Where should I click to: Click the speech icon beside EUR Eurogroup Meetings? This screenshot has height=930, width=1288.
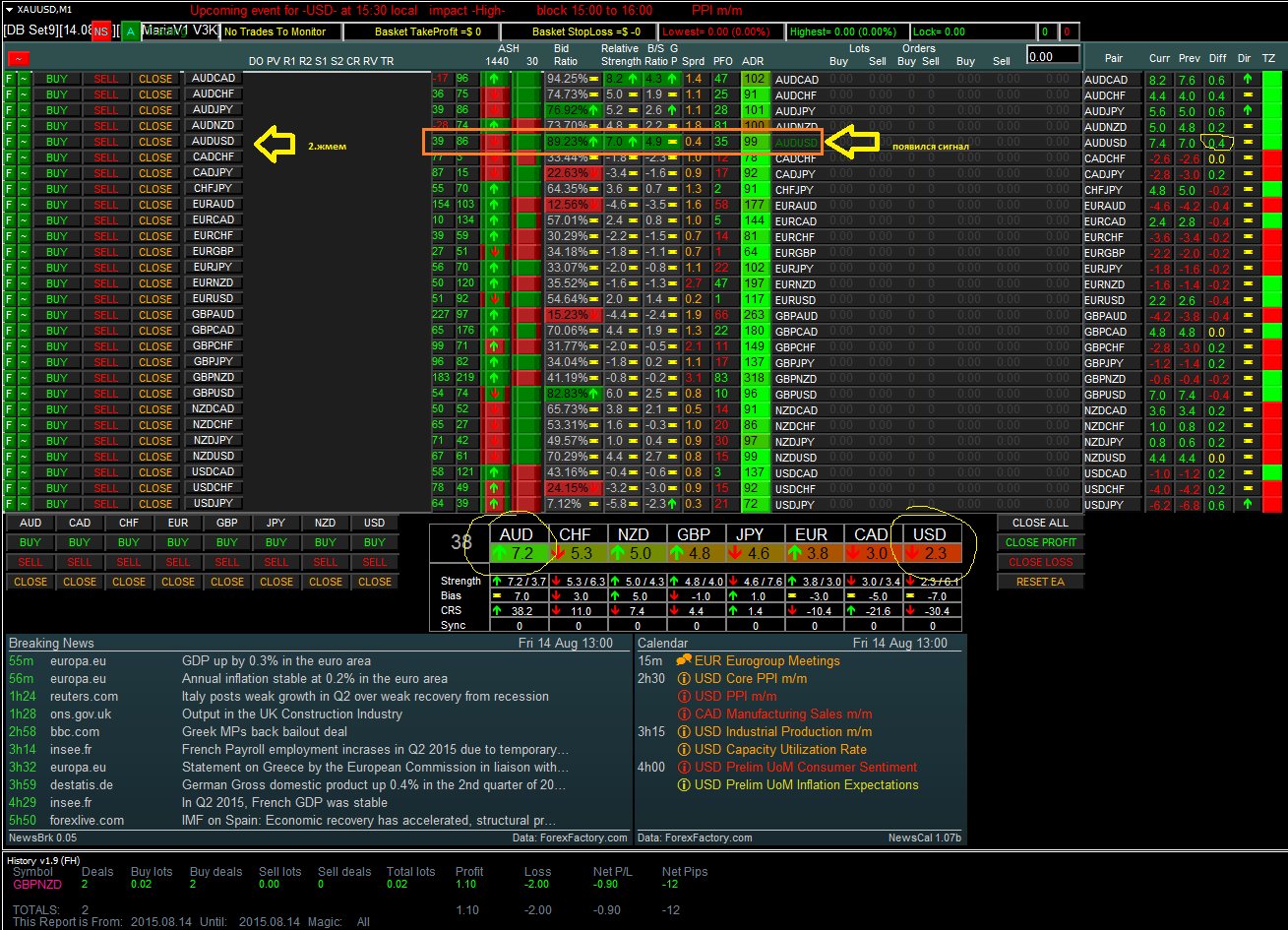pos(684,660)
